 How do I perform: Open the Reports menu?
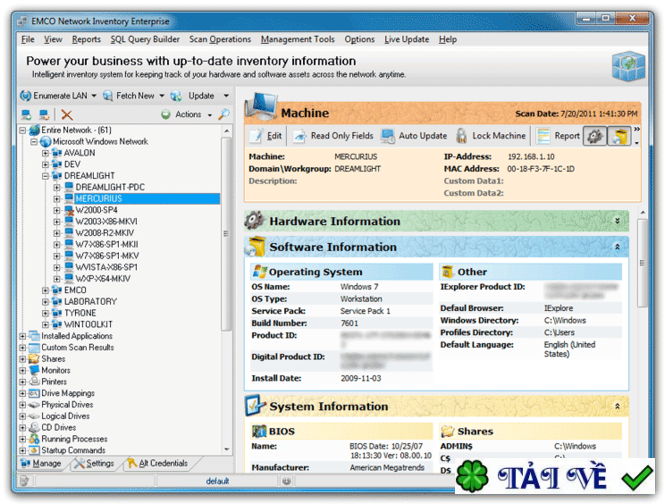coord(86,39)
